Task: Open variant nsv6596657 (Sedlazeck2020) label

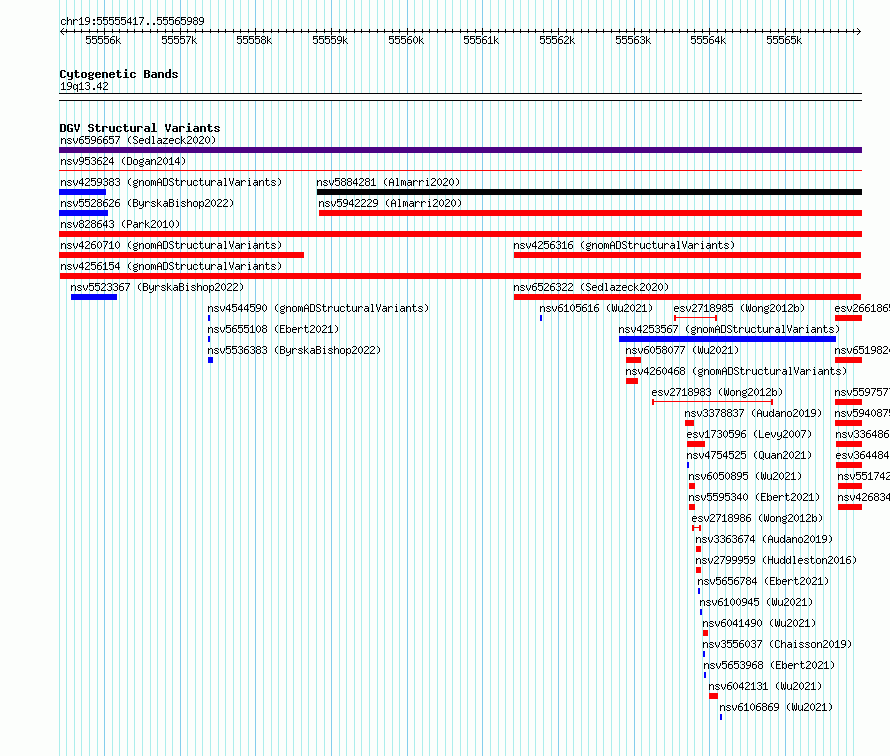Action: tap(138, 140)
